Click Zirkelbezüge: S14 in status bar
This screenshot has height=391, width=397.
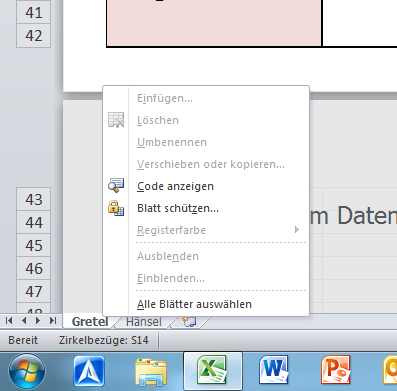104,340
